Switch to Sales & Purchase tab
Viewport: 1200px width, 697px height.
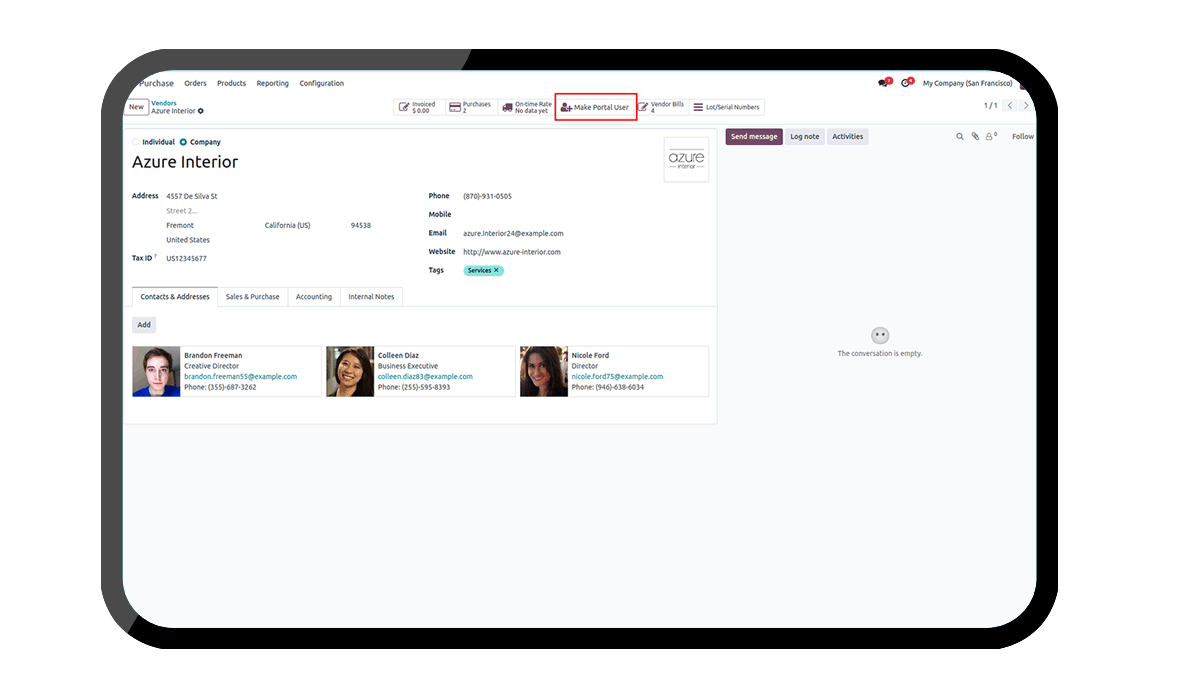253,297
